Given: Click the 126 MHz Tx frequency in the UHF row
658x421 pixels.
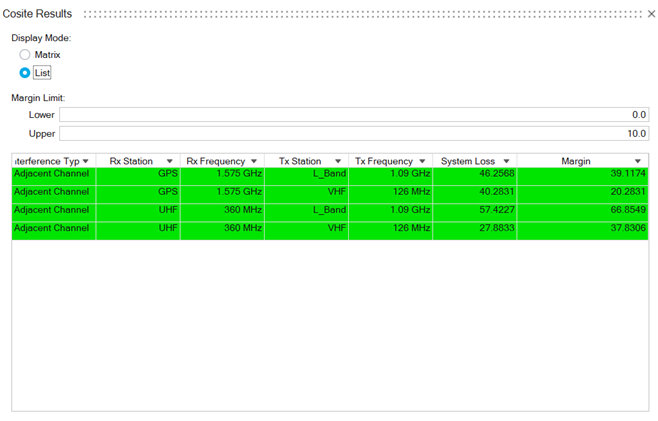Looking at the screenshot, I should point(411,227).
